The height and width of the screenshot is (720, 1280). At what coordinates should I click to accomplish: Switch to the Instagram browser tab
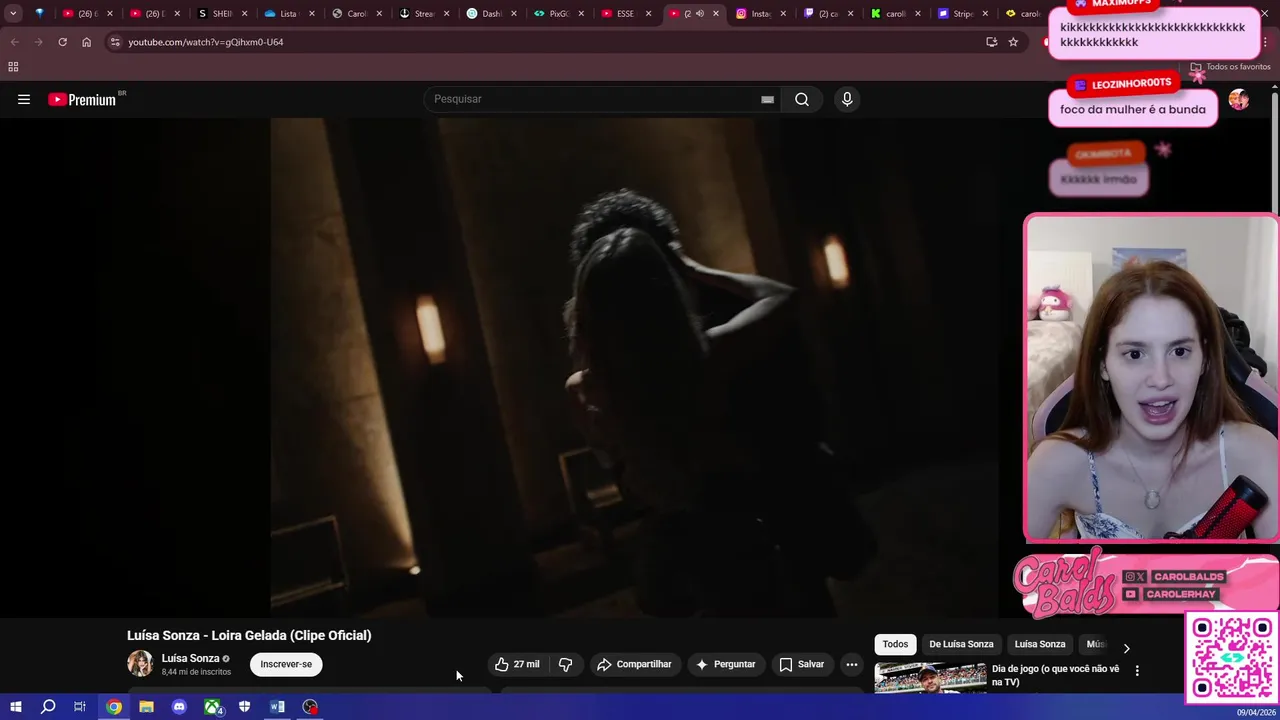[x=760, y=14]
